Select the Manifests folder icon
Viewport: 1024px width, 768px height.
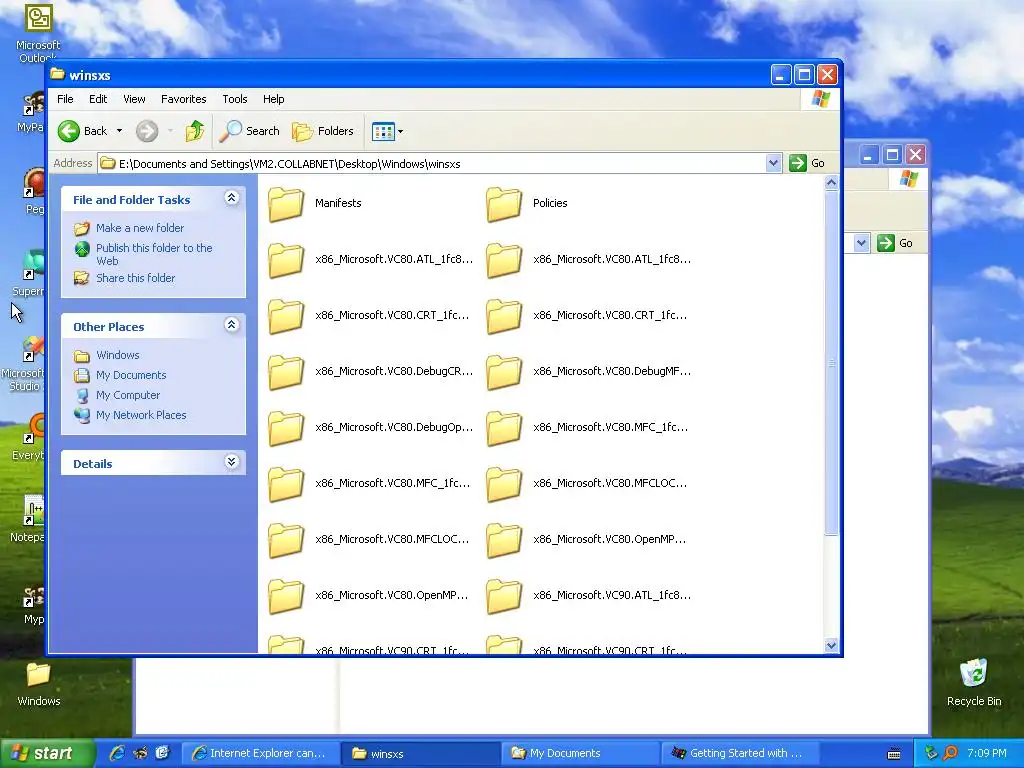[x=286, y=204]
